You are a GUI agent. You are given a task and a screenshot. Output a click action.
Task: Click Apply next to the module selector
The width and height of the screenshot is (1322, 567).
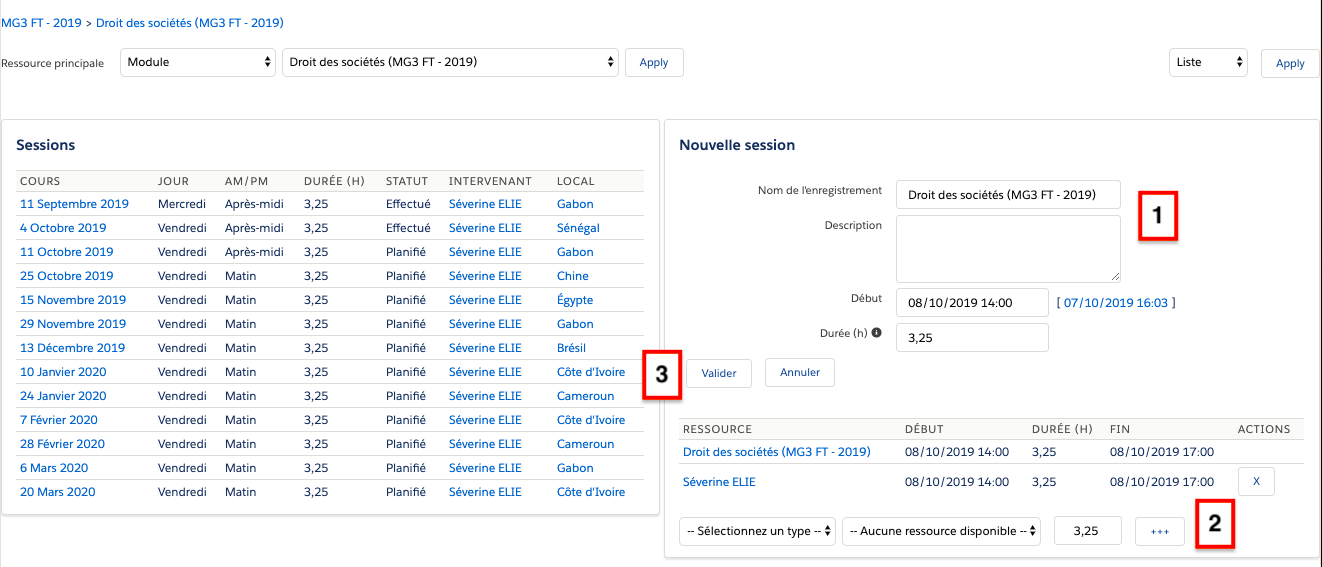coord(653,62)
